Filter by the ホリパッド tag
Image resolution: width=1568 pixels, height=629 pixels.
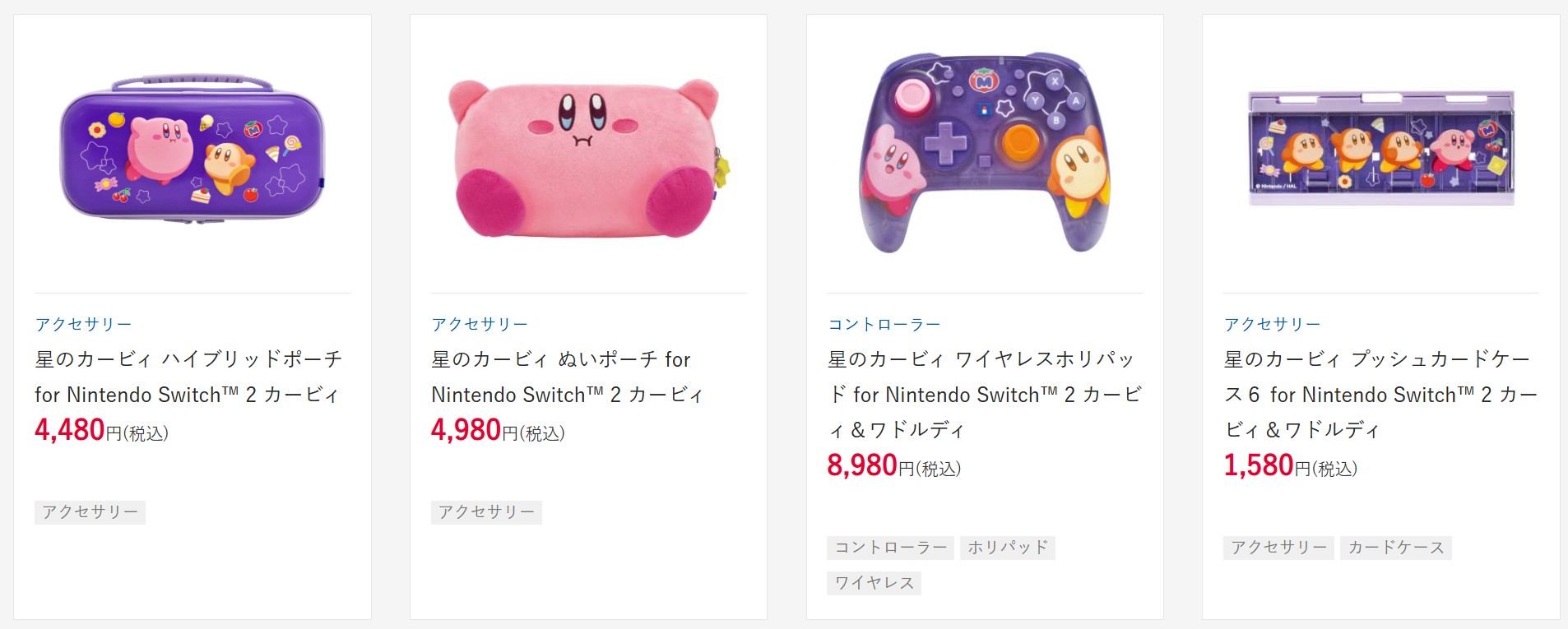(1008, 548)
